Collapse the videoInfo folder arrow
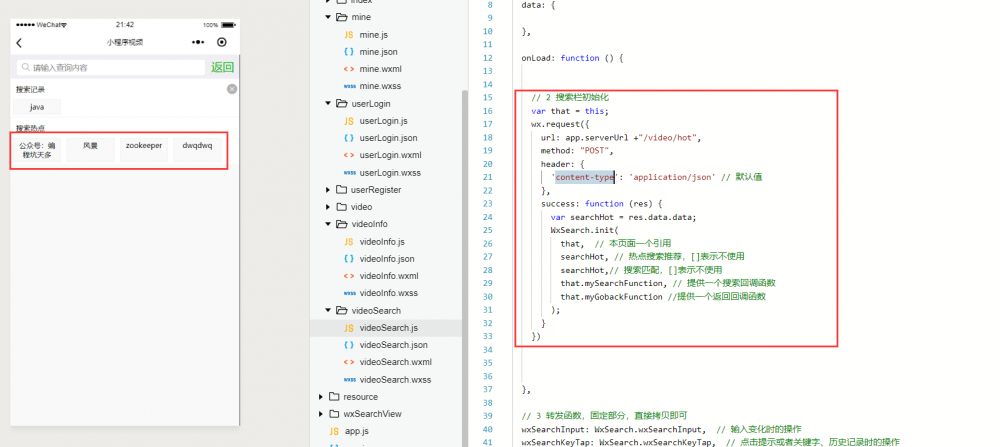This screenshot has height=447, width=1000. [328, 224]
